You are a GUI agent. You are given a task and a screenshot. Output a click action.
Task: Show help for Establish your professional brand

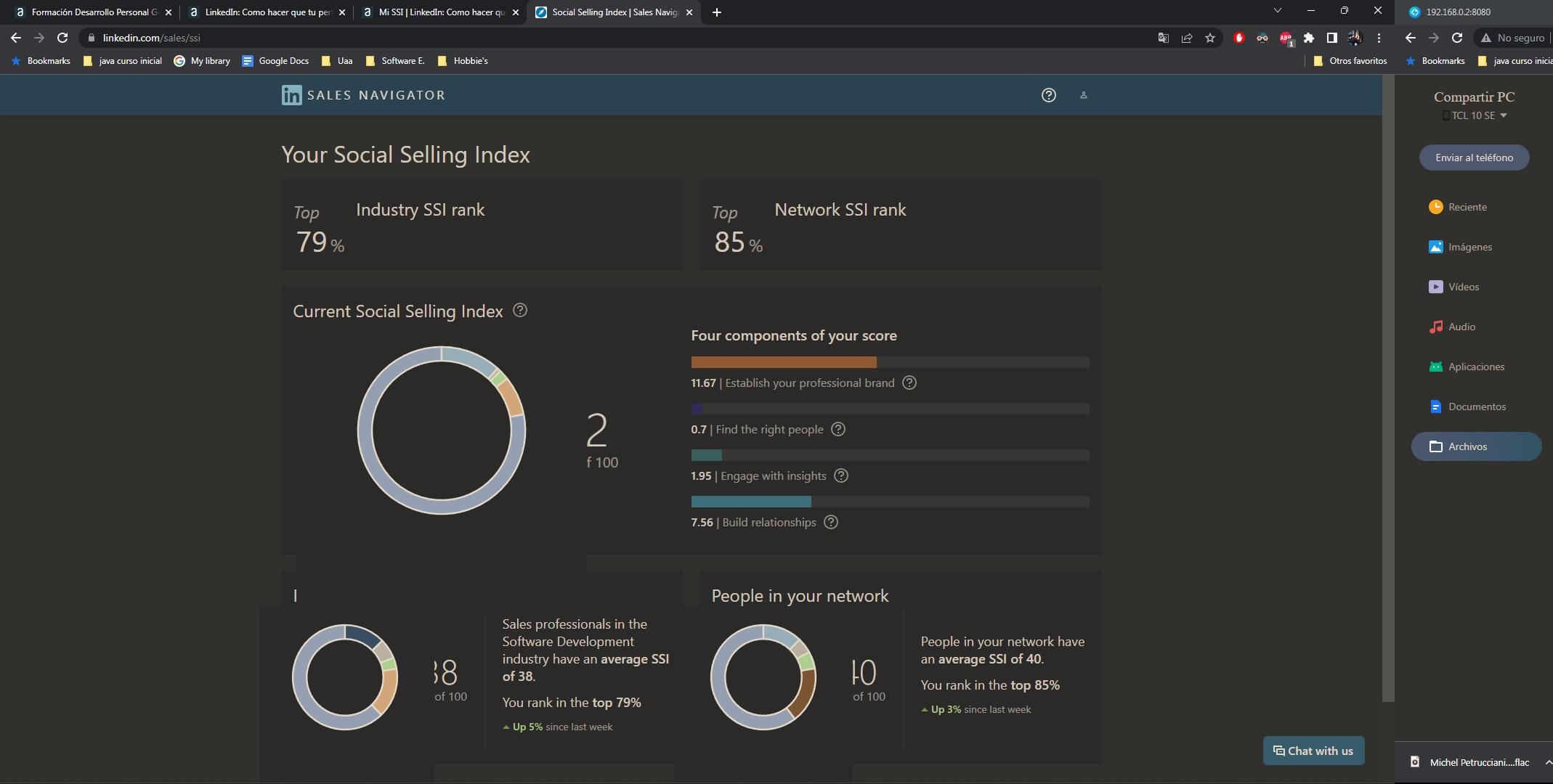coord(909,383)
